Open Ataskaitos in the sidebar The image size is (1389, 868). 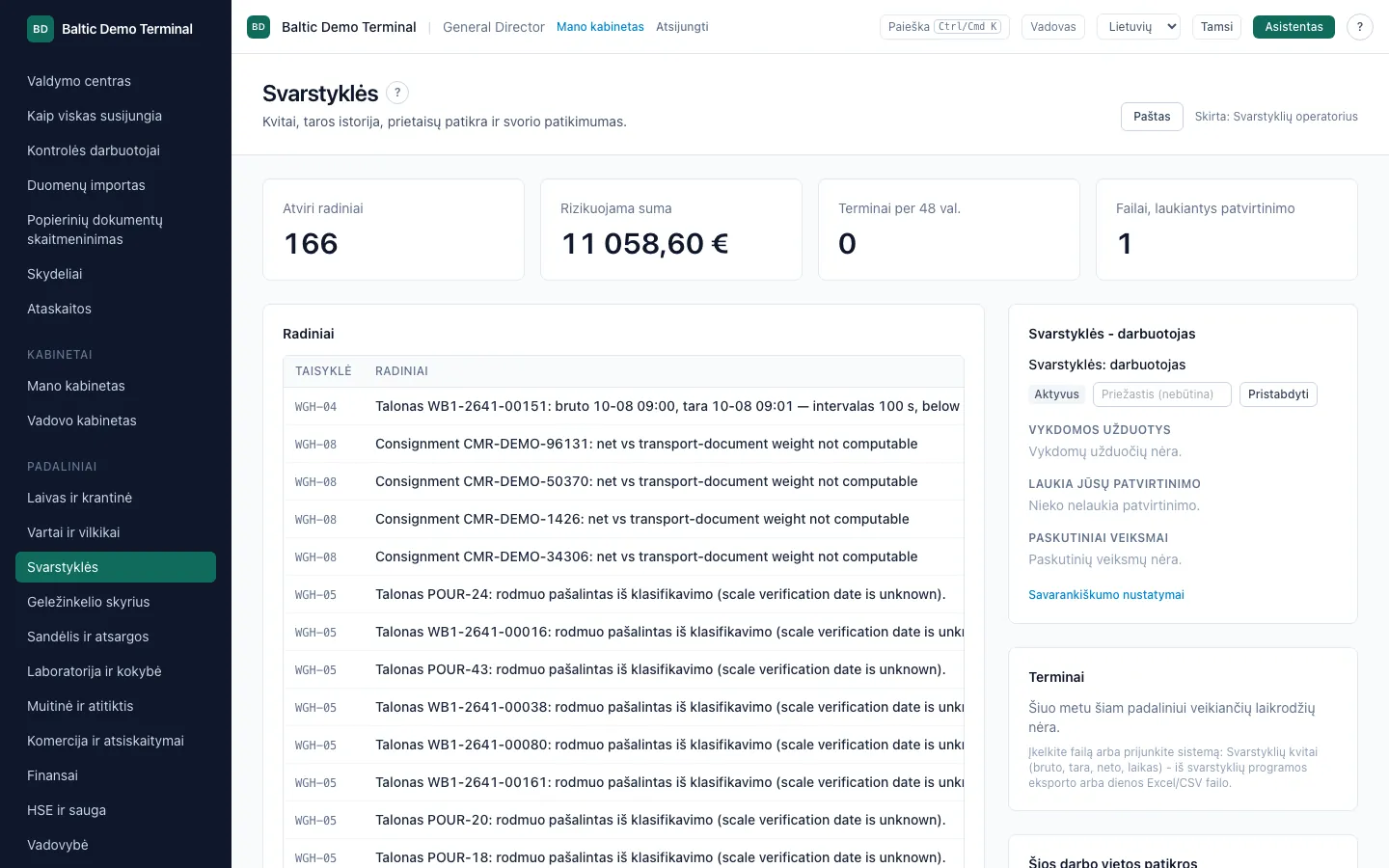point(116,309)
